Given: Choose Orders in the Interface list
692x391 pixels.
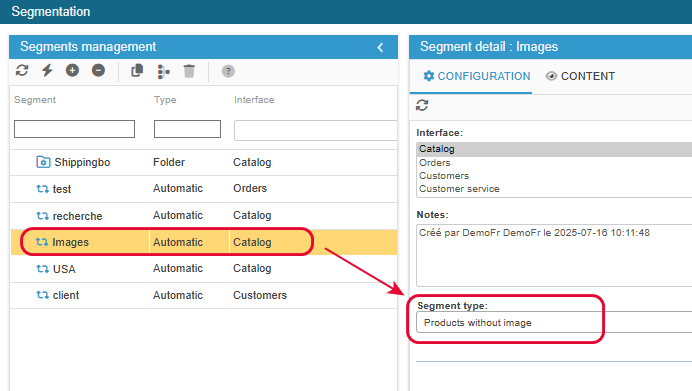Looking at the screenshot, I should (x=554, y=162).
